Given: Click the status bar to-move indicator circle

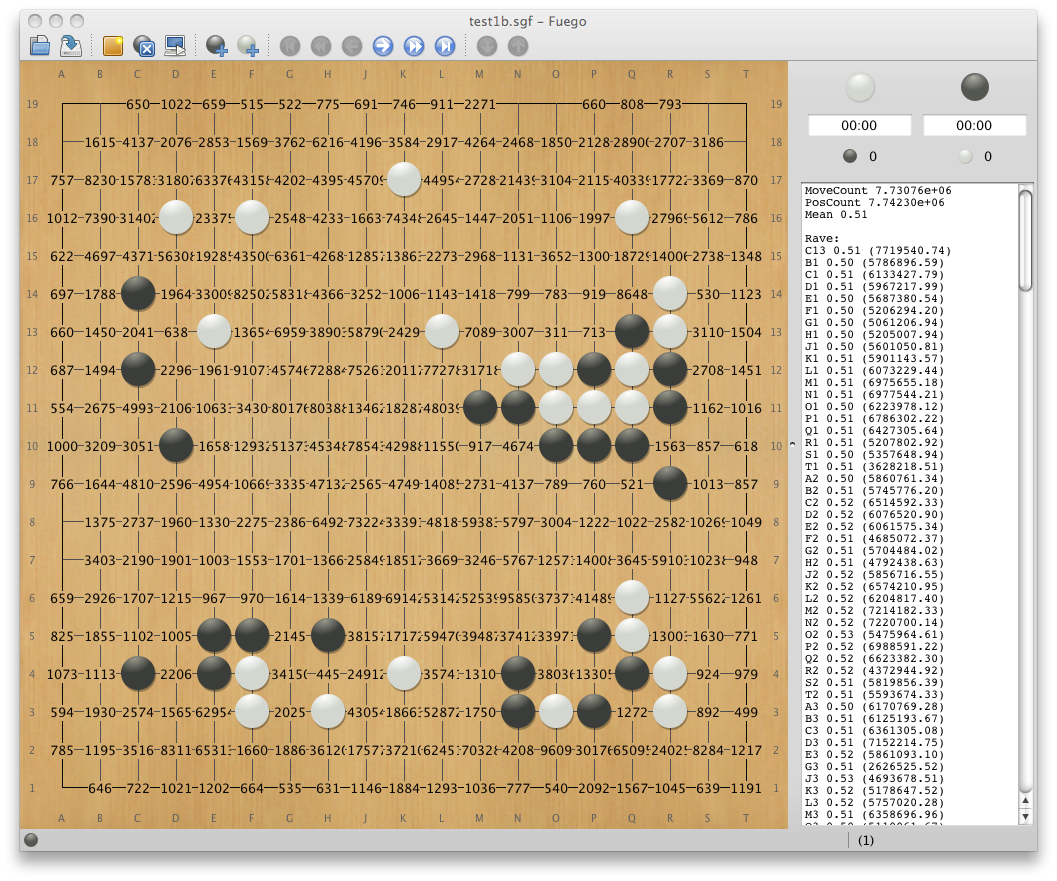Looking at the screenshot, I should (x=31, y=840).
